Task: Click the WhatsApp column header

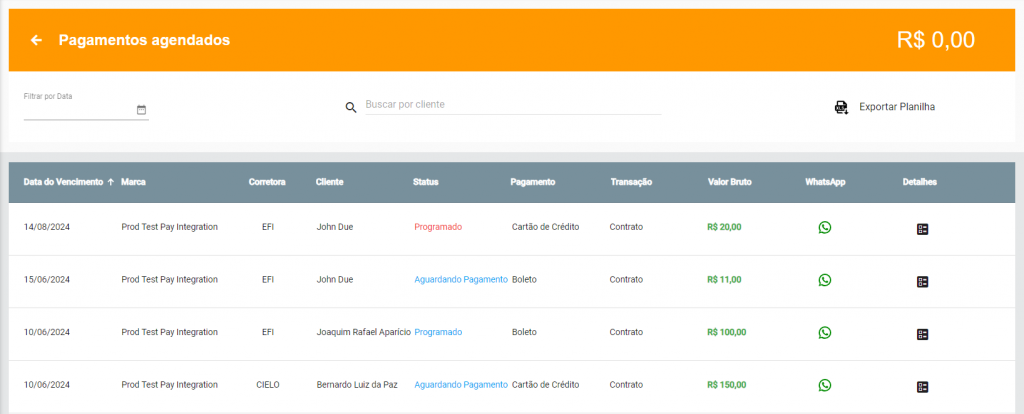Action: click(825, 182)
